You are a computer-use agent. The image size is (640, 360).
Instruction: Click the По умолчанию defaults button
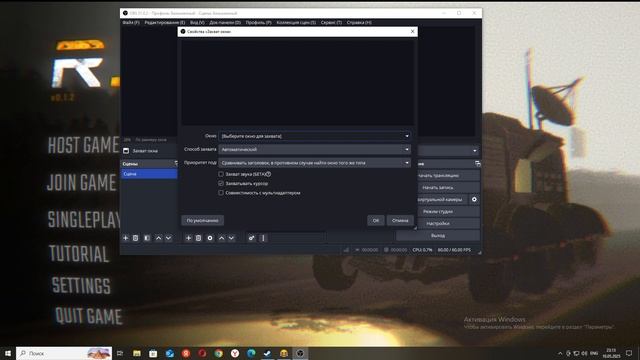(x=202, y=220)
